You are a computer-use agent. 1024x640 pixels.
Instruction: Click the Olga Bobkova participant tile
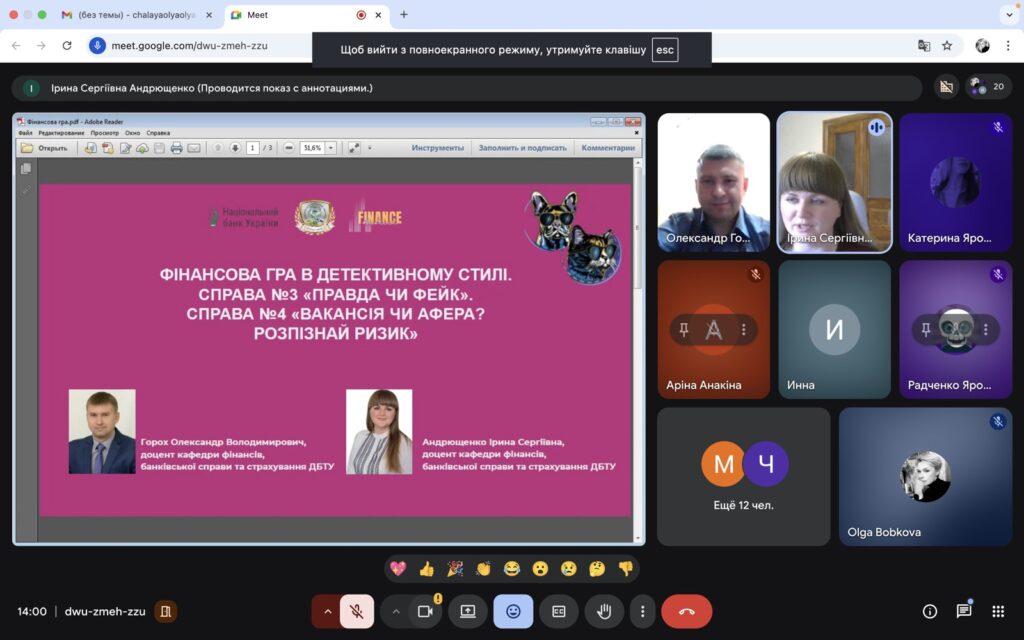click(x=925, y=477)
